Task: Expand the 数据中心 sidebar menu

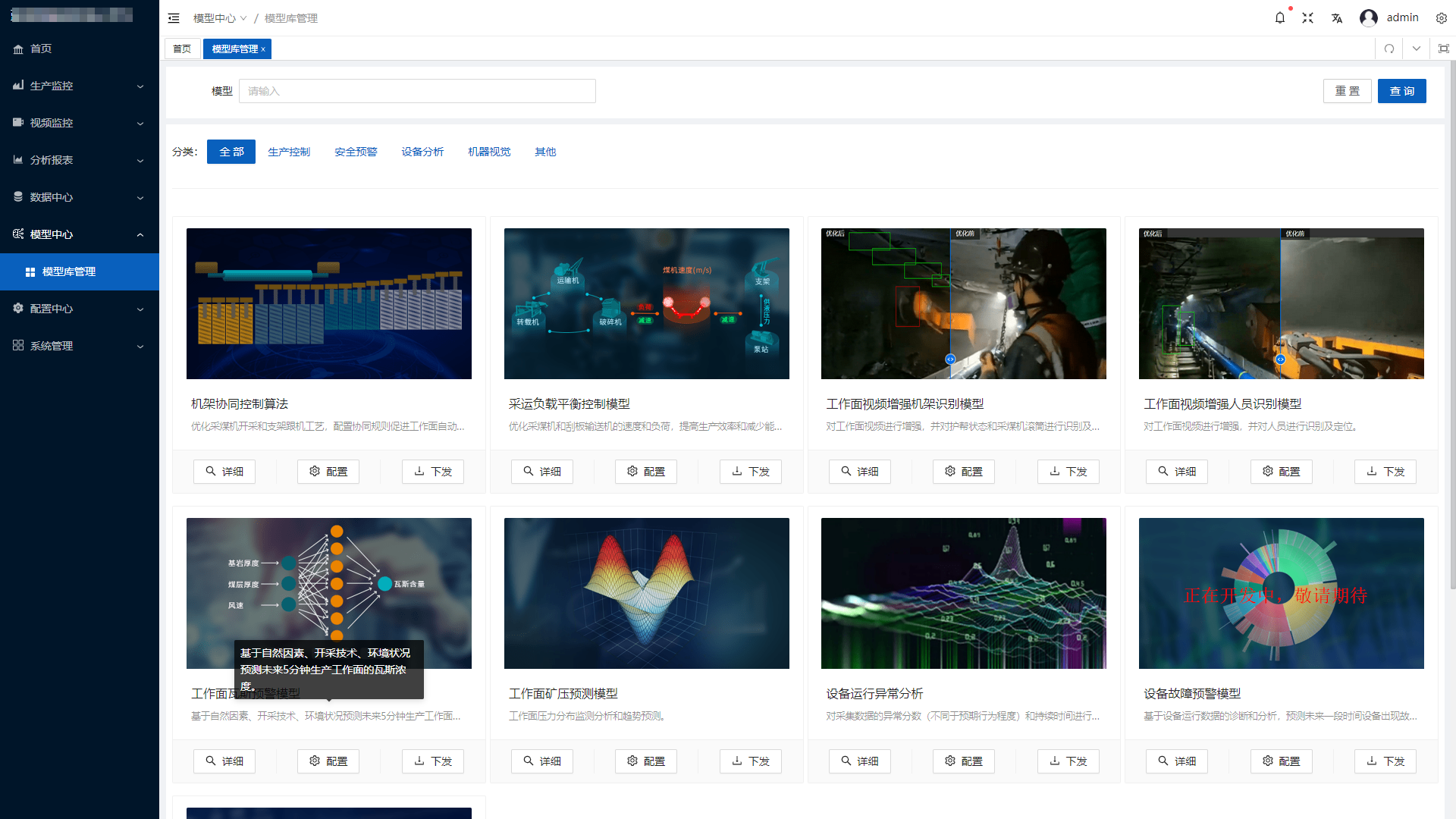Action: point(80,197)
